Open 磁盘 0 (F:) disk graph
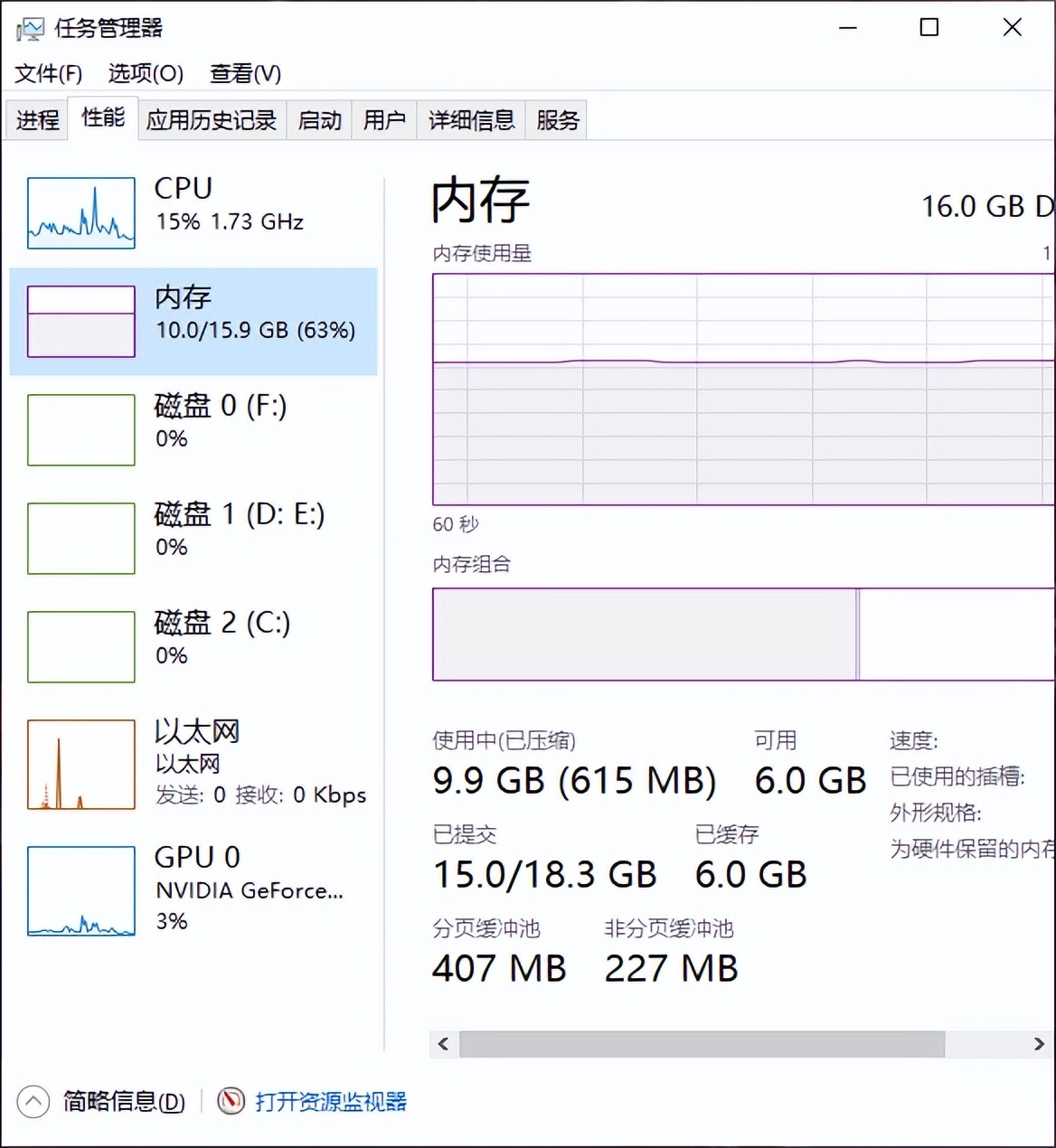The height and width of the screenshot is (1148, 1056). [81, 430]
